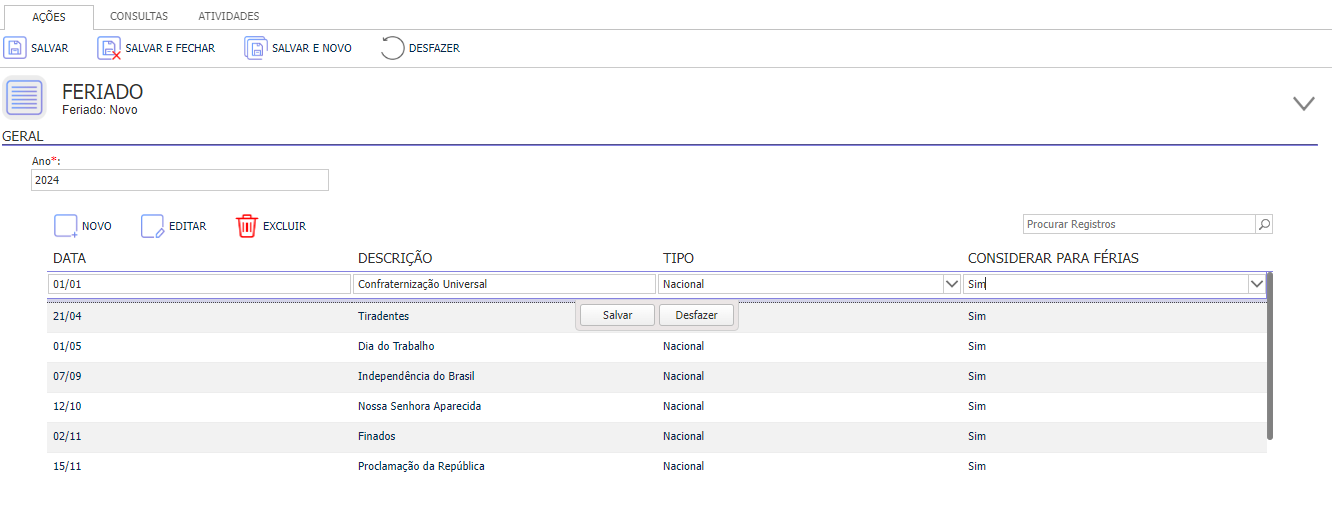Click the inline Salvar button
The height and width of the screenshot is (521, 1332).
[617, 315]
